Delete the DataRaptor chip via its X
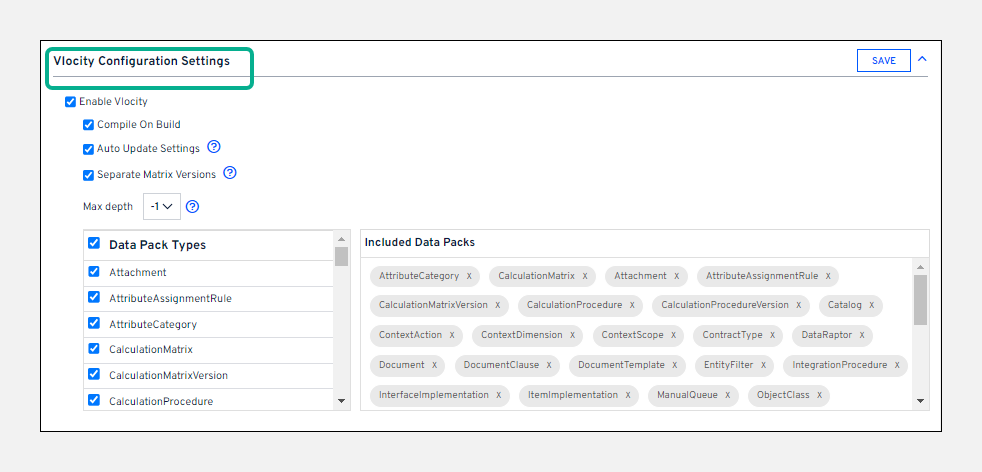Viewport: 982px width, 472px height. pos(861,335)
